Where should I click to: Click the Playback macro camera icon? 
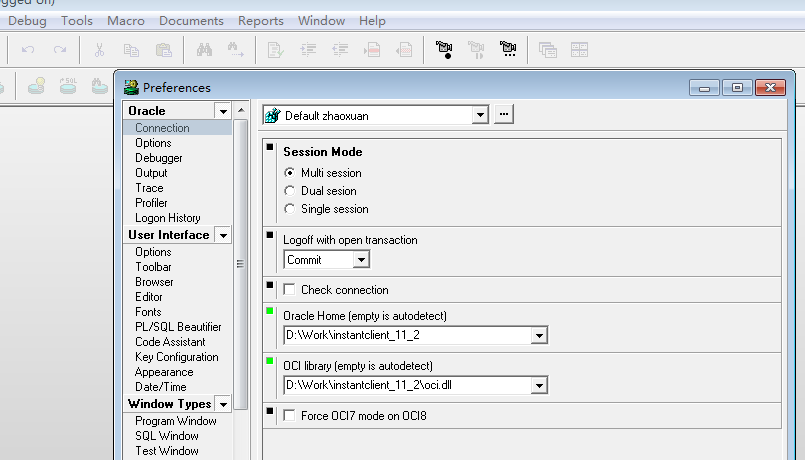(476, 50)
